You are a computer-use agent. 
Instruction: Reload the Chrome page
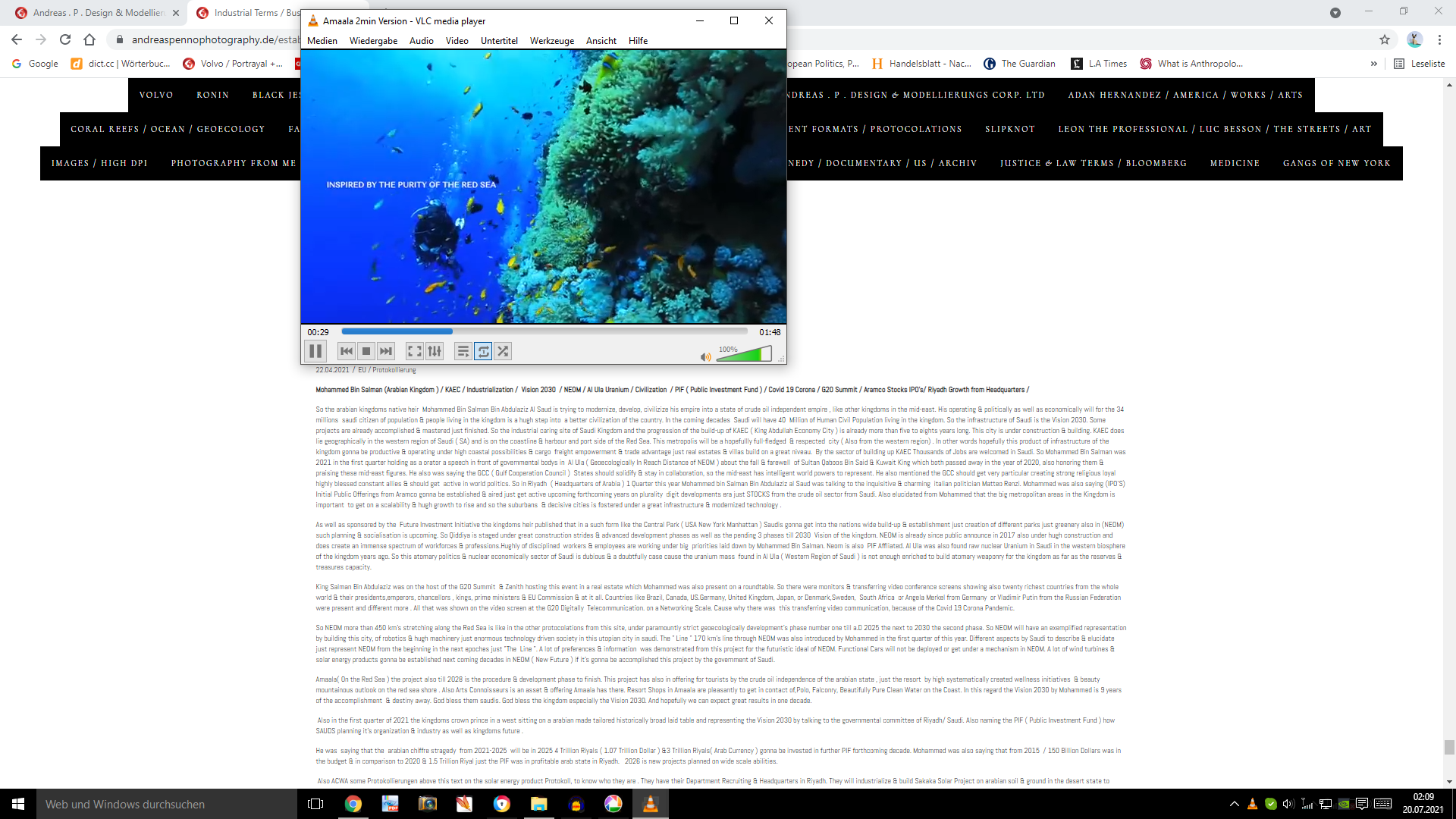[x=65, y=39]
